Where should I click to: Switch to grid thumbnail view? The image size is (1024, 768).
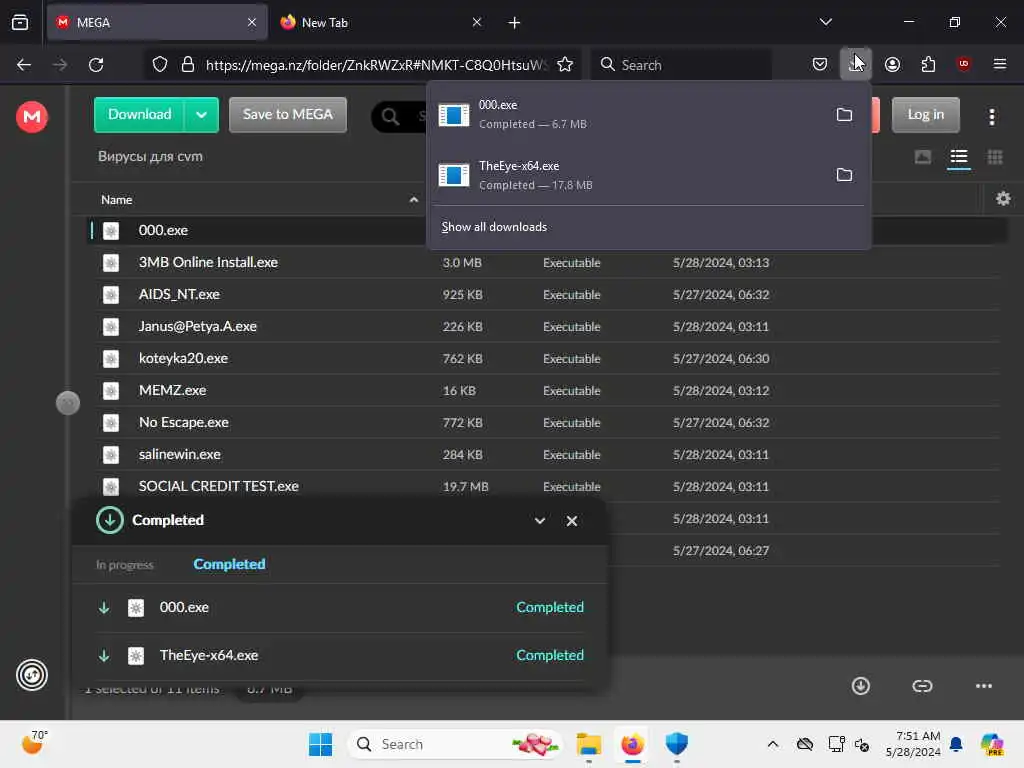pos(995,157)
